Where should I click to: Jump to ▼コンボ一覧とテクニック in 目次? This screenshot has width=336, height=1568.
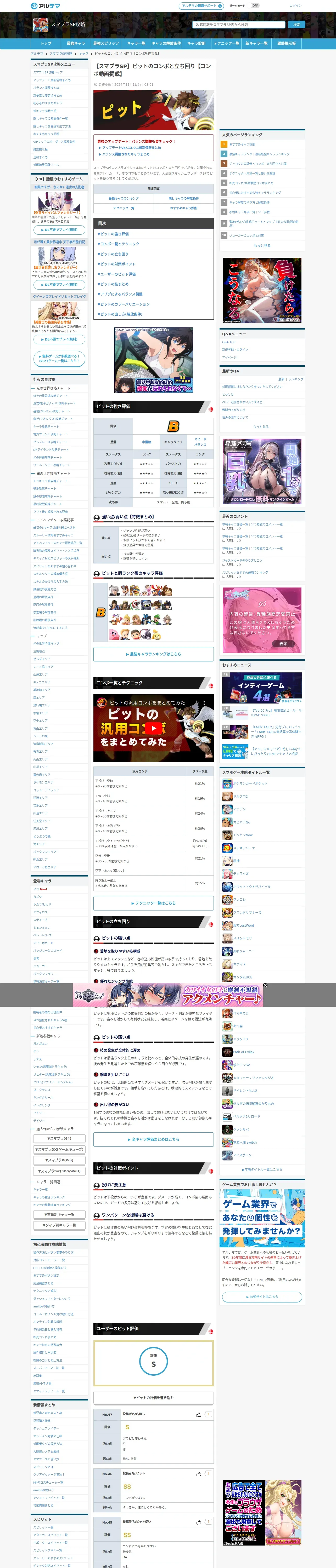click(x=118, y=244)
